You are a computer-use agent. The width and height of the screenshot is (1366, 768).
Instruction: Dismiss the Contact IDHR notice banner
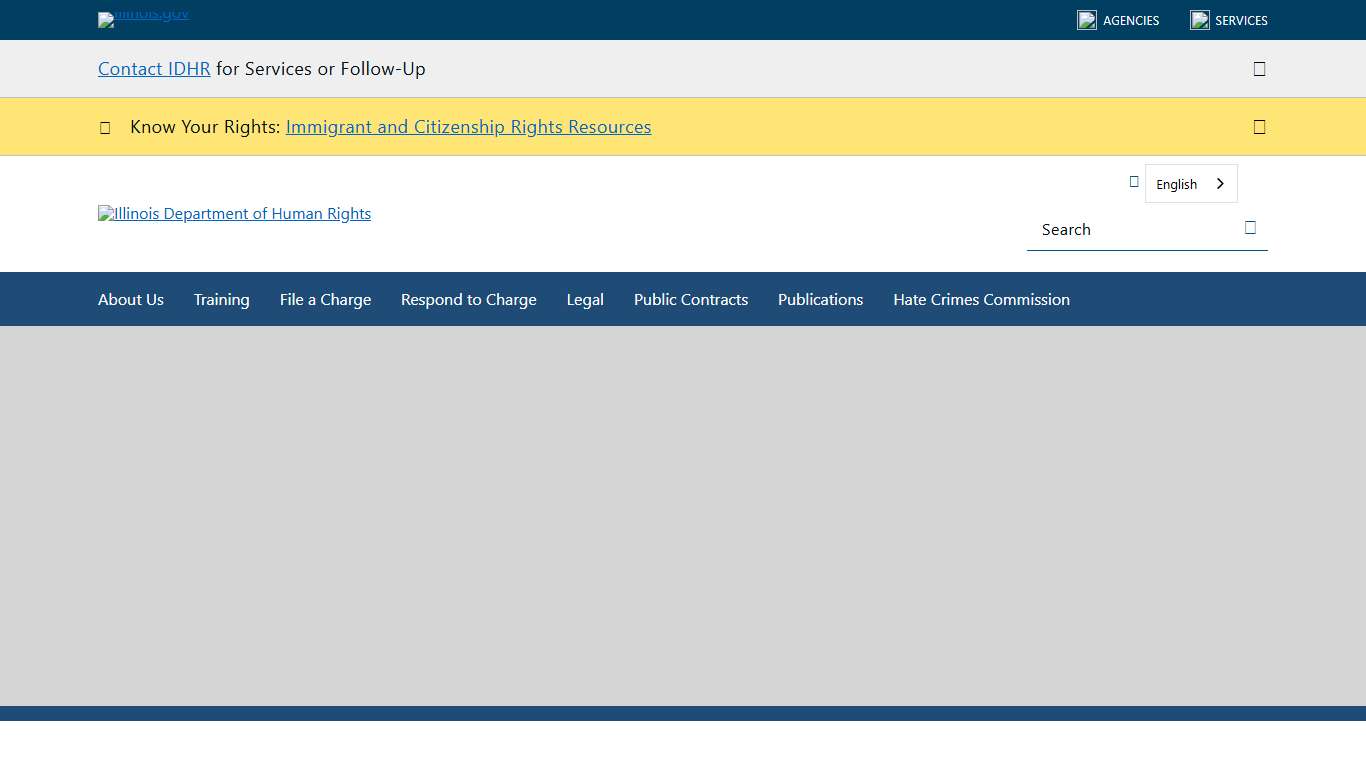coord(1259,69)
